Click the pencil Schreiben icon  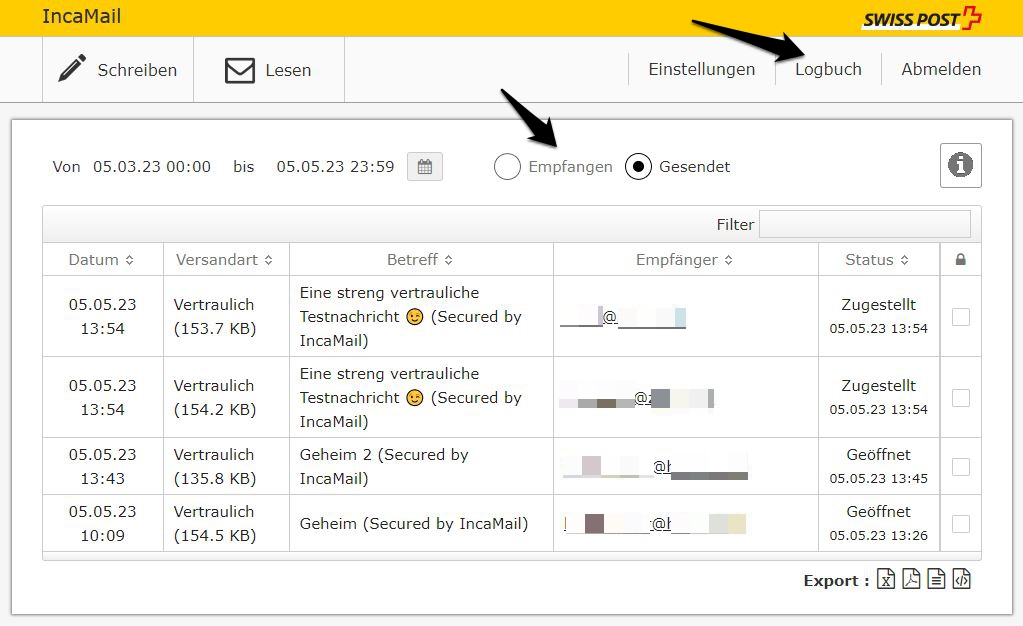point(72,68)
